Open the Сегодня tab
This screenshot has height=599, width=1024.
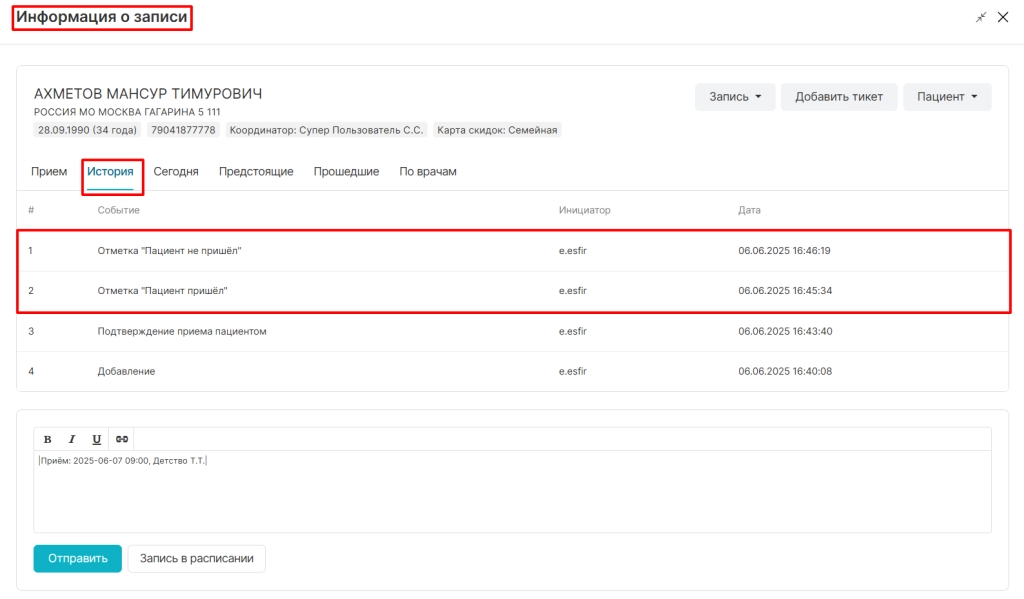click(176, 171)
